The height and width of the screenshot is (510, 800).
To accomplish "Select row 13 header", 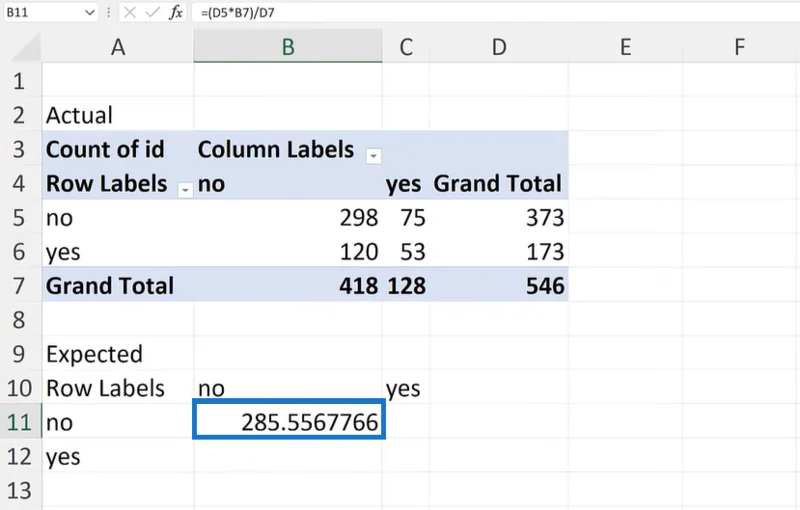I will [19, 491].
